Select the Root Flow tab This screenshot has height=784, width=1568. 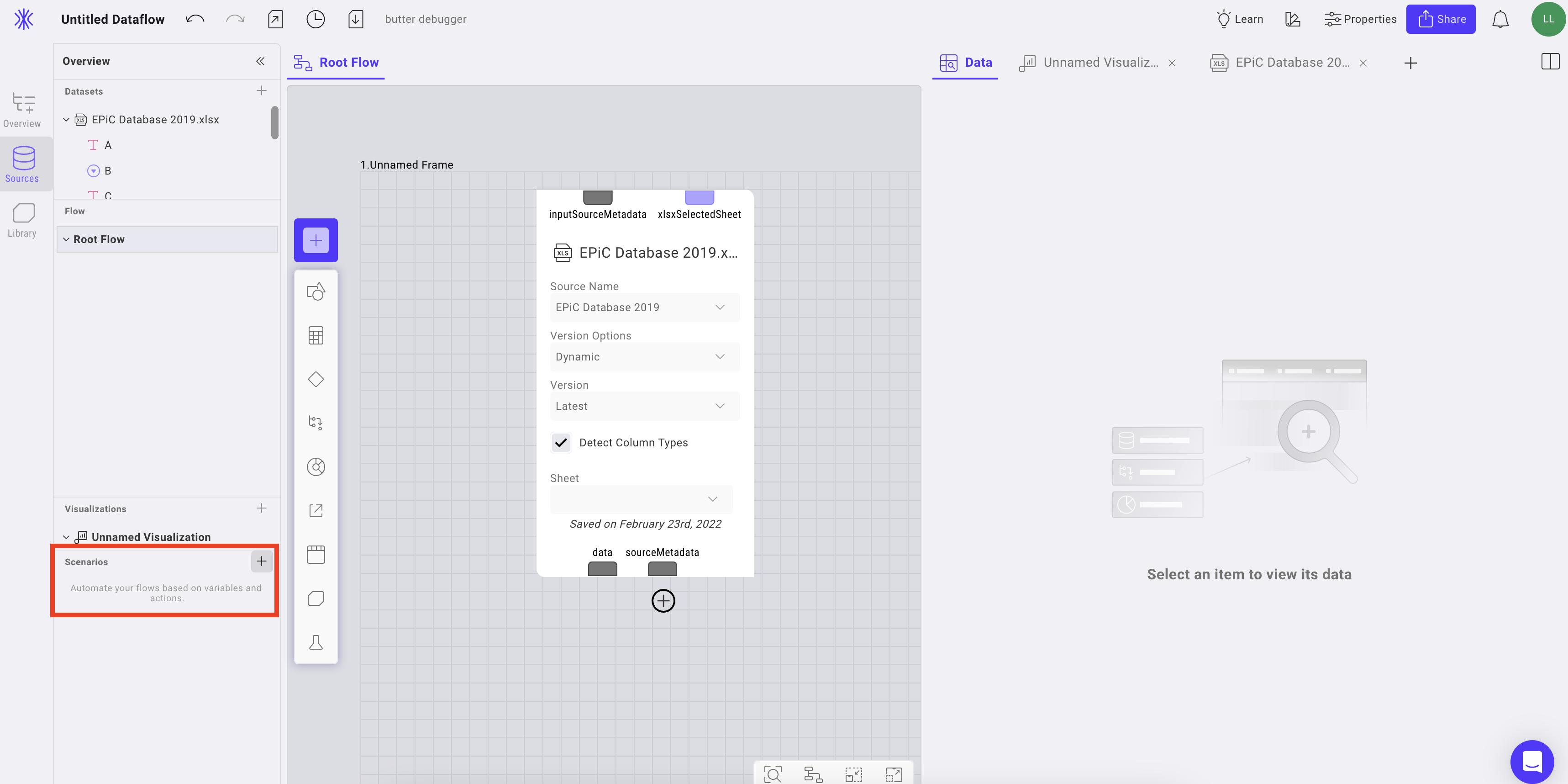[336, 63]
